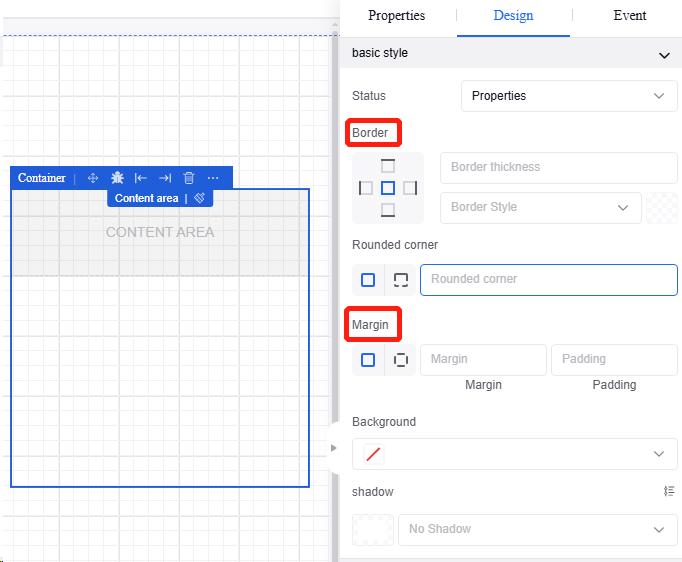This screenshot has height=562, width=682.
Task: Click the brush icon beside Content area
Action: 200,198
